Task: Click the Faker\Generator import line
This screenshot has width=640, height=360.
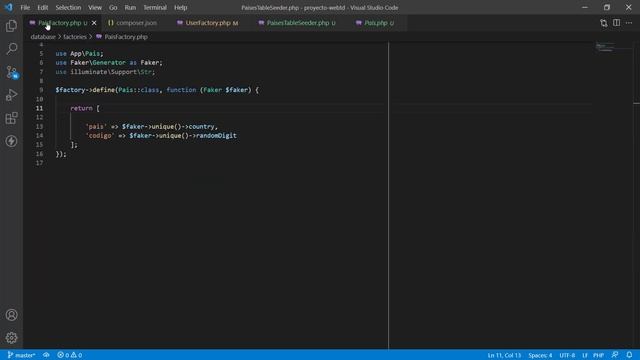Action: [x=109, y=62]
